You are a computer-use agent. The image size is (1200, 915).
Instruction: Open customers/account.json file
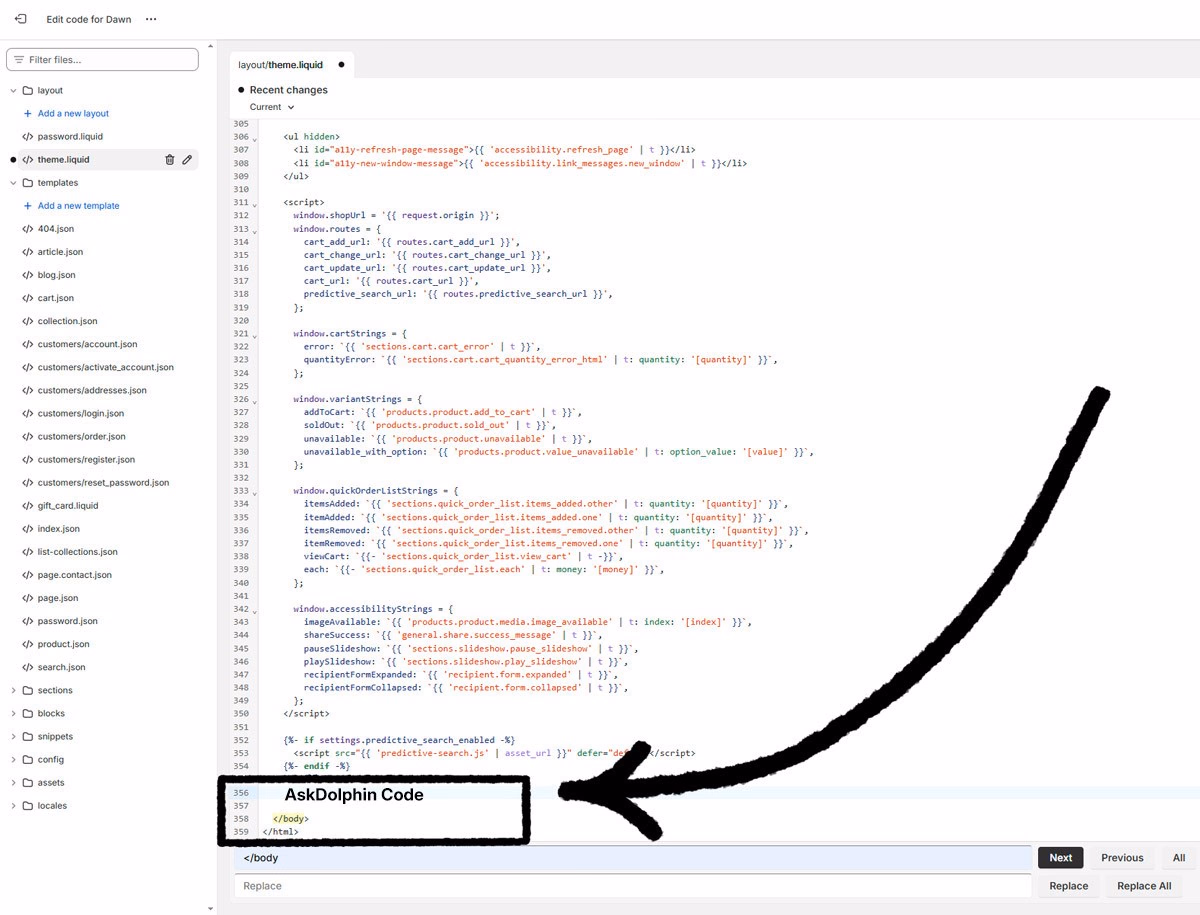pos(87,343)
